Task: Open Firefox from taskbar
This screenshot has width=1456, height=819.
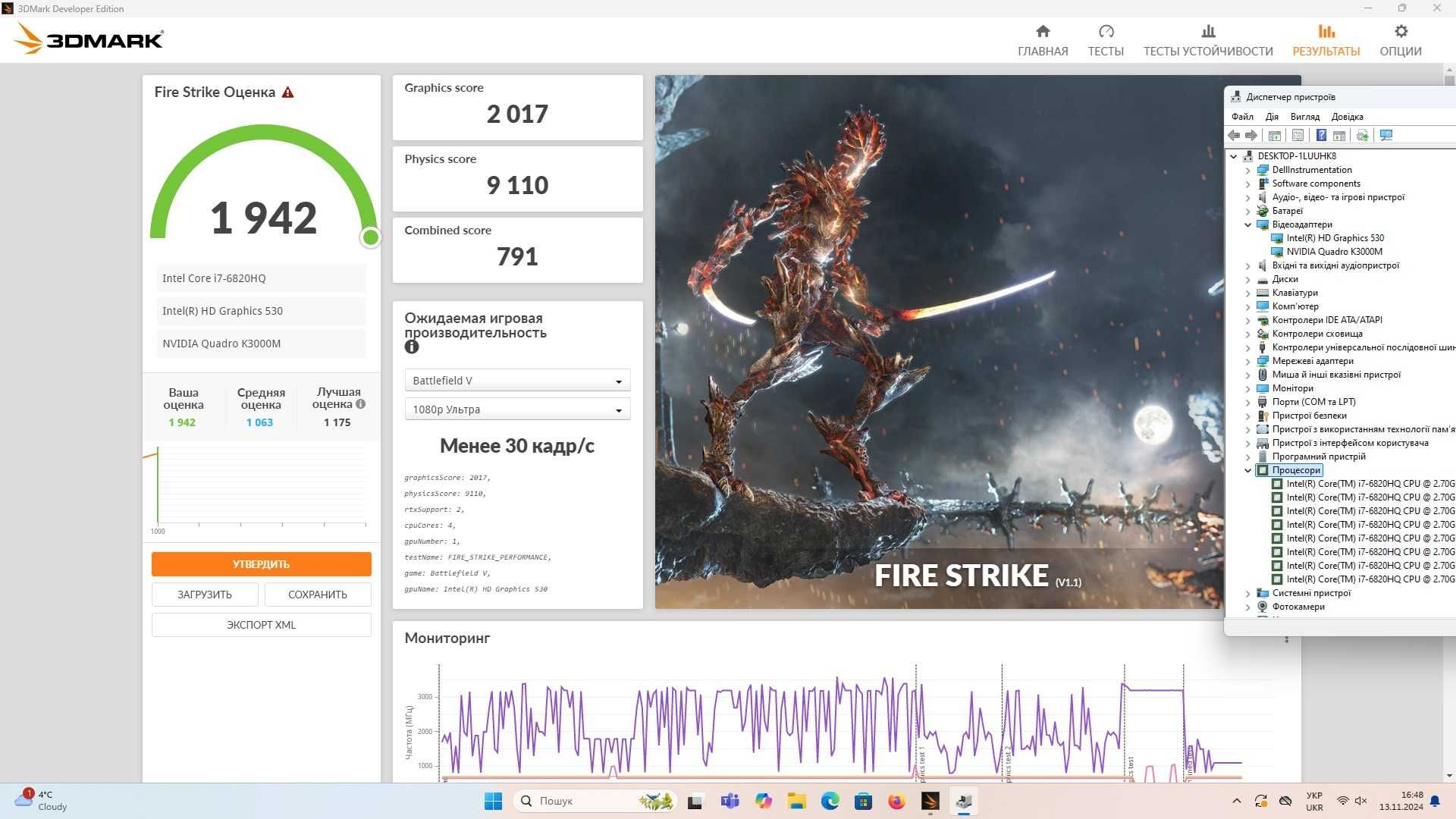Action: [x=896, y=801]
